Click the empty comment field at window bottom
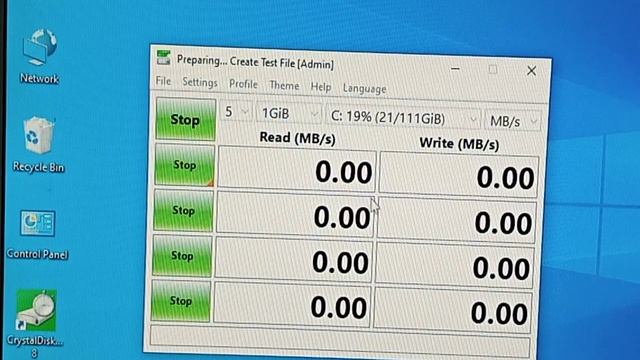The image size is (640, 360). click(340, 342)
